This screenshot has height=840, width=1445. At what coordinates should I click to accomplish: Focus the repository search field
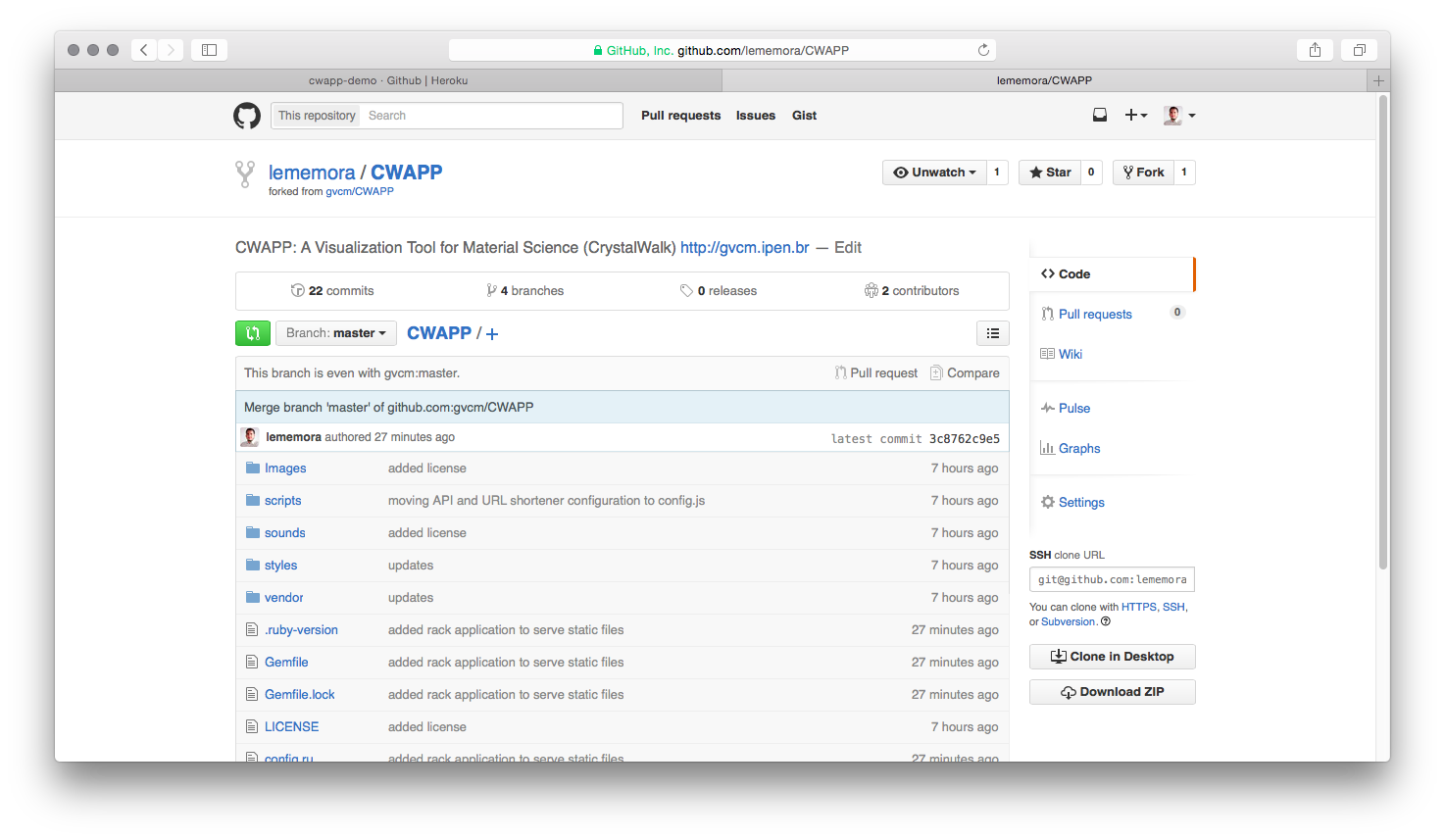point(492,116)
